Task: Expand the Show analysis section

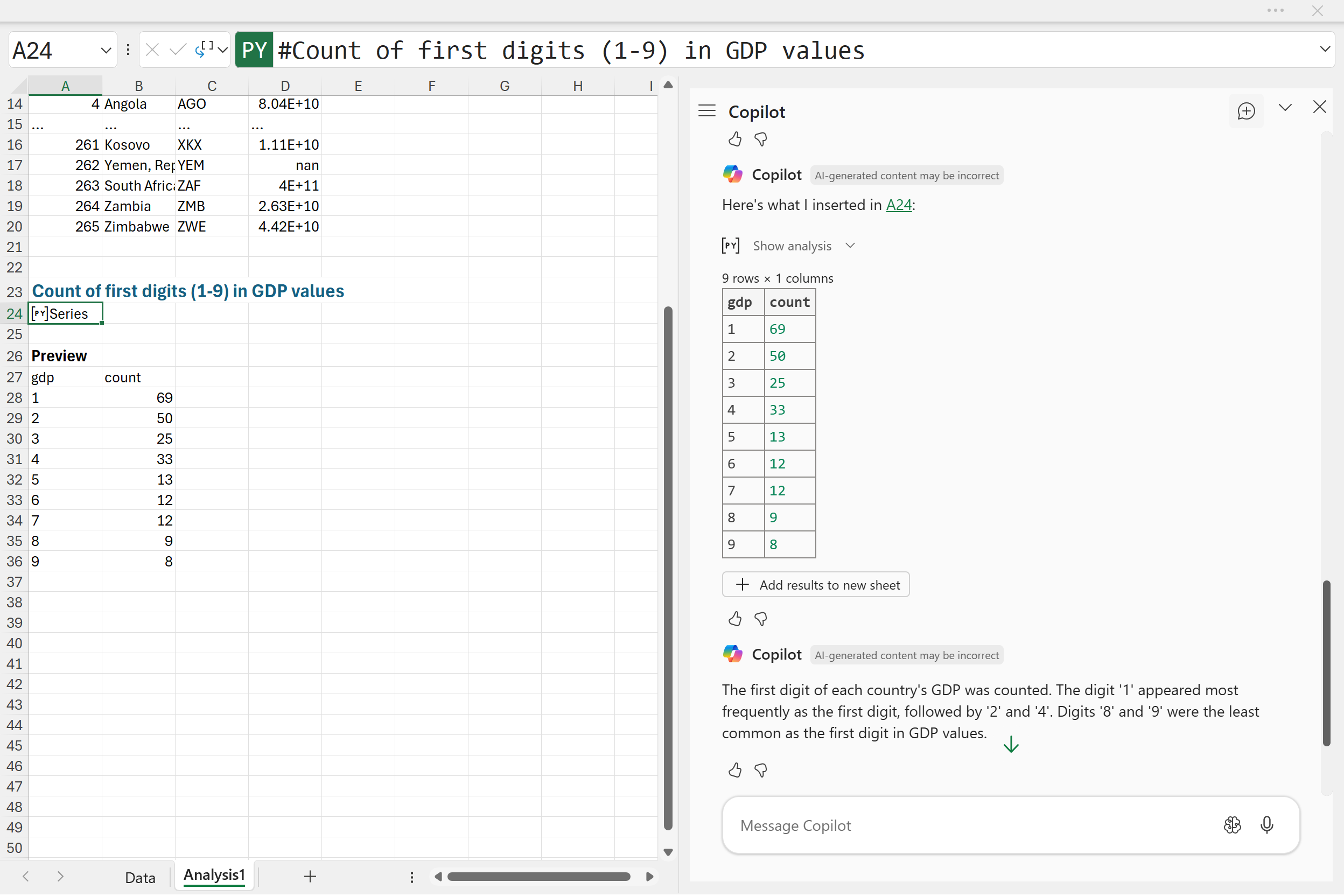Action: coord(792,246)
